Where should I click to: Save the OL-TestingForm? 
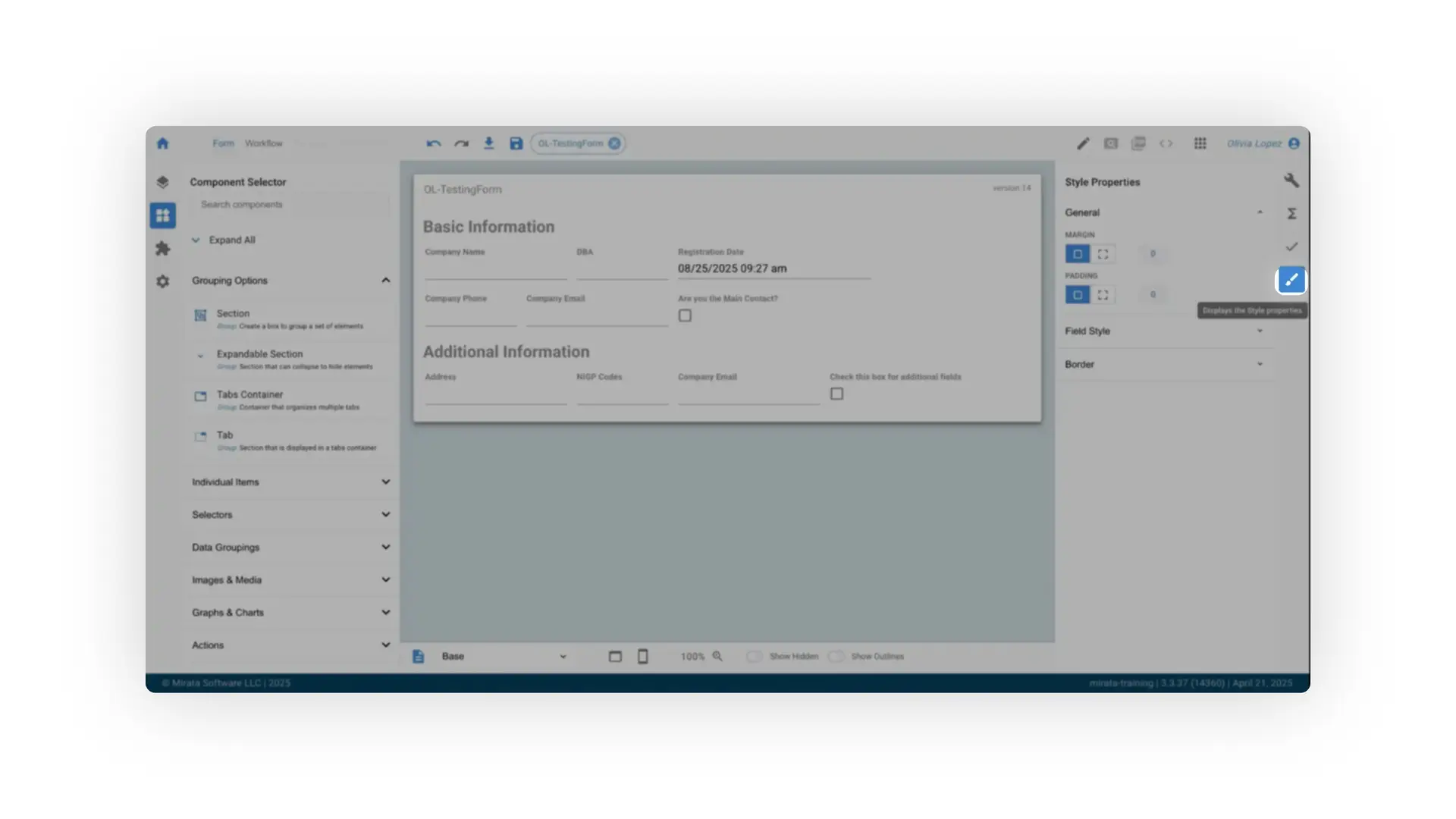[516, 143]
